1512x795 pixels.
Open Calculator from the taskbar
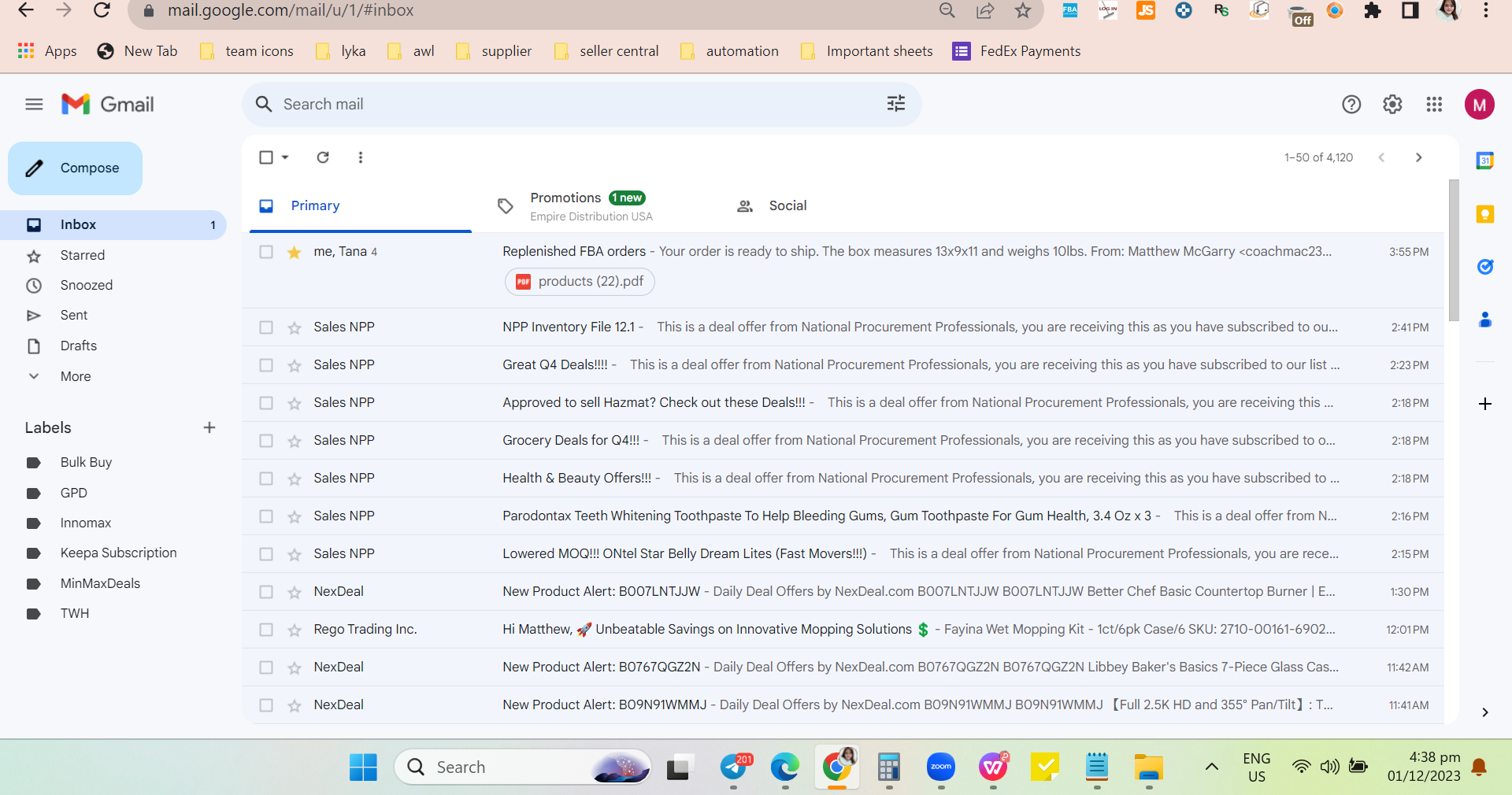click(x=889, y=767)
